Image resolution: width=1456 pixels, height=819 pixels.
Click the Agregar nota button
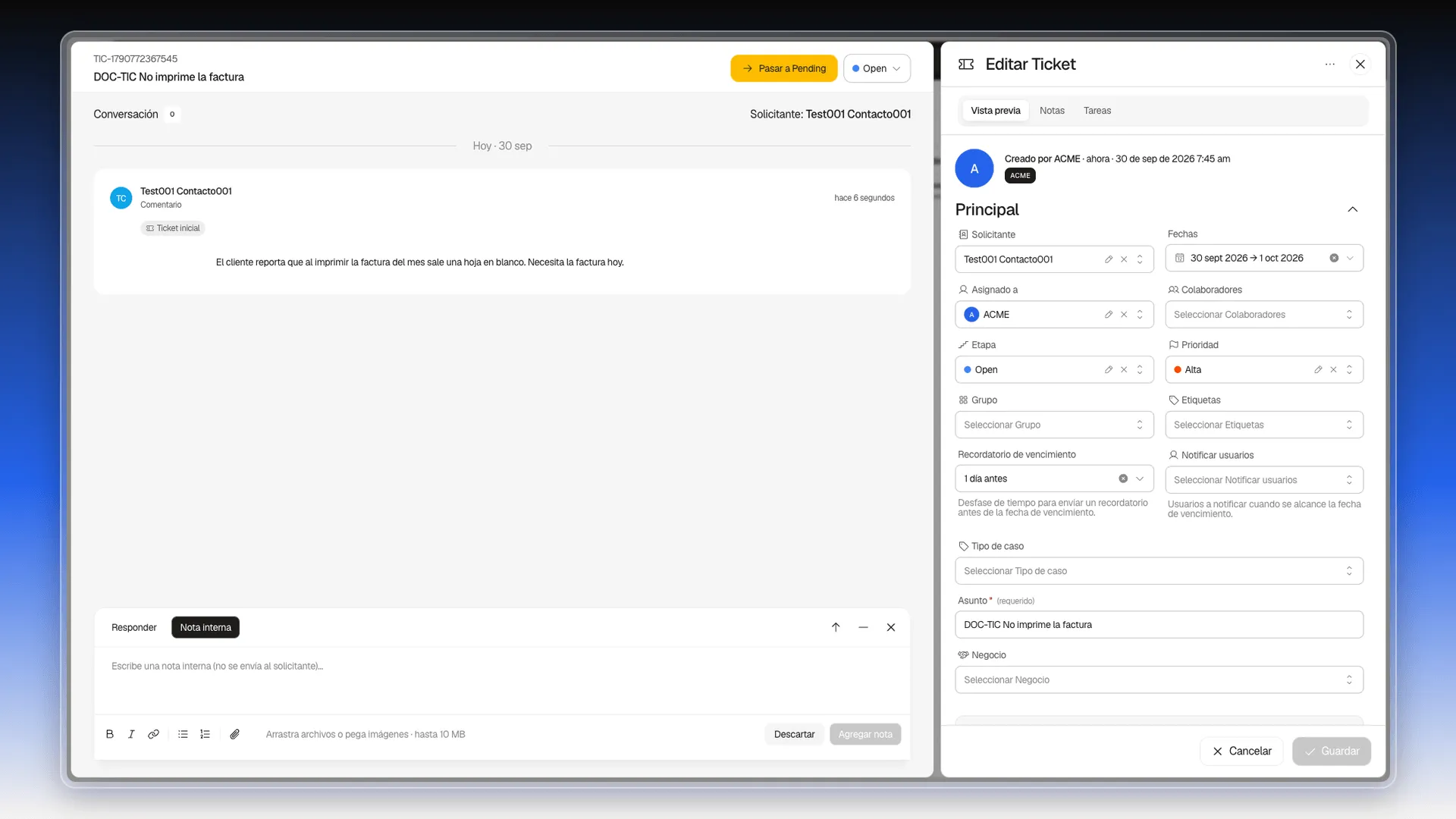point(865,734)
